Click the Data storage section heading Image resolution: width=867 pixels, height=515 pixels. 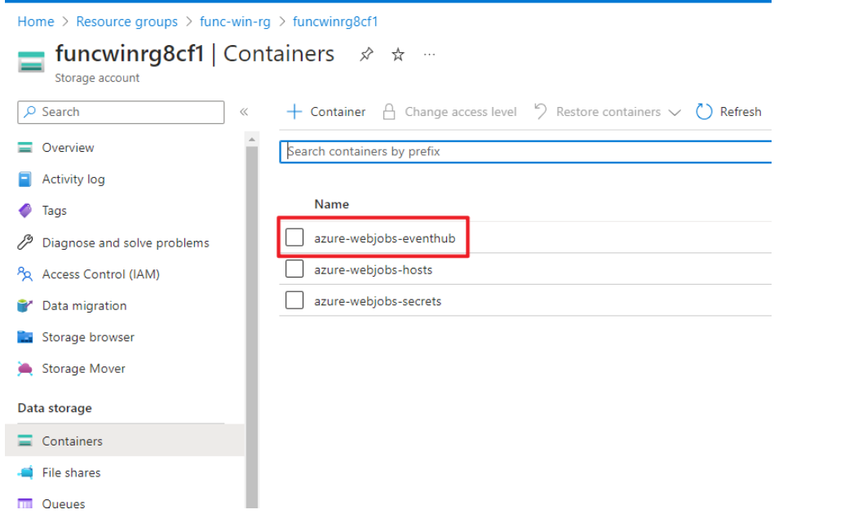(55, 408)
